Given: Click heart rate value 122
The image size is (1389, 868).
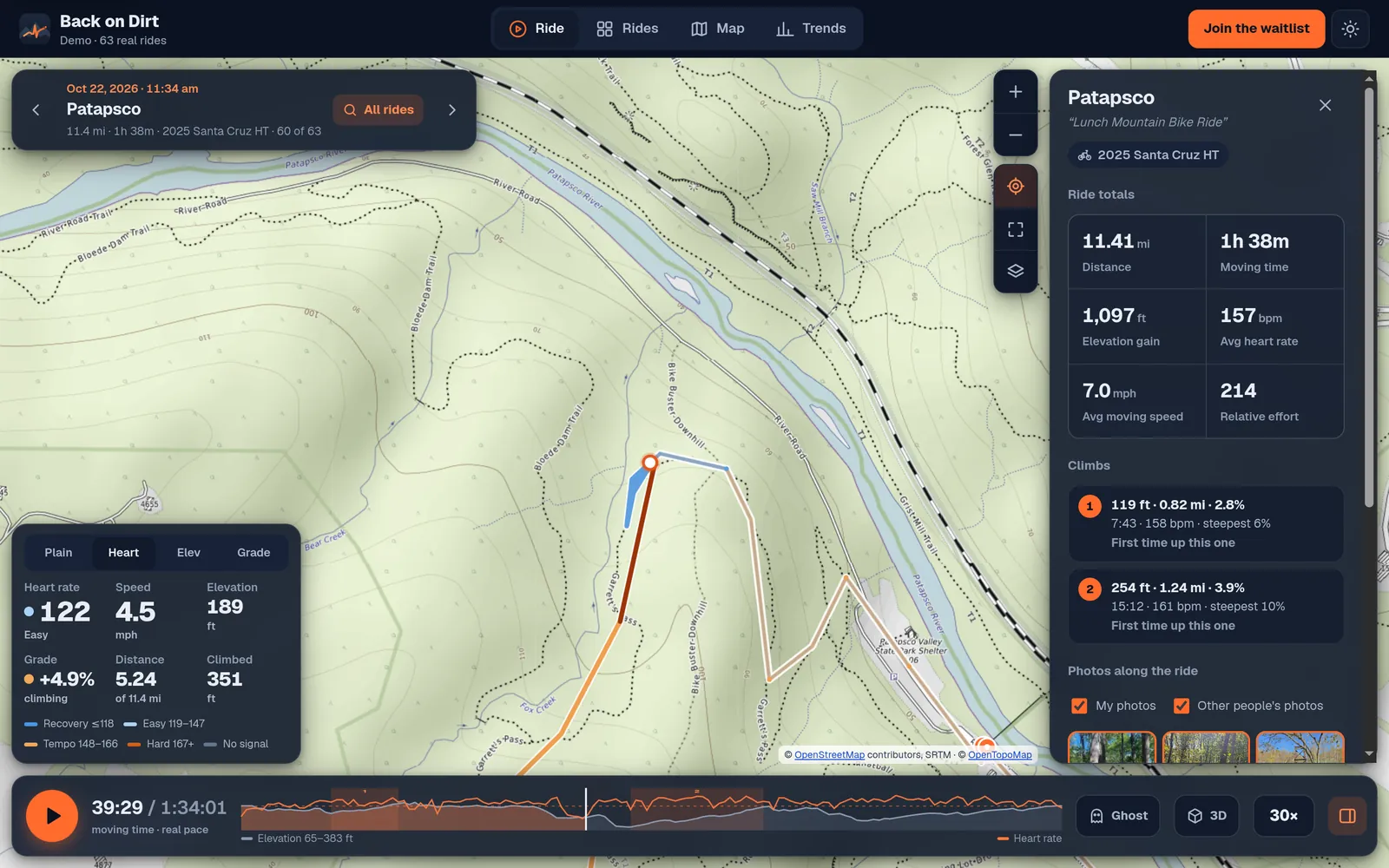Looking at the screenshot, I should click(x=65, y=612).
